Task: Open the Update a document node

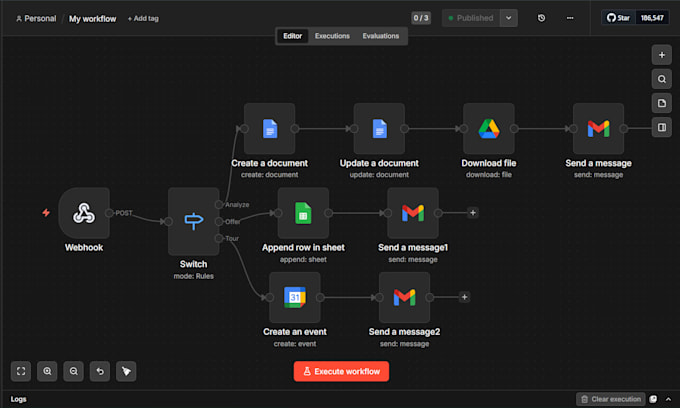Action: (379, 128)
